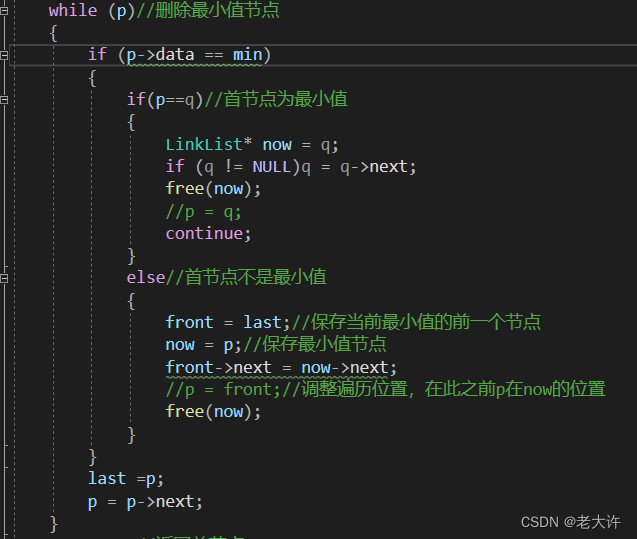Click the comment '//首节点不是最小值'
The image size is (637, 539).
pyautogui.click(x=246, y=277)
